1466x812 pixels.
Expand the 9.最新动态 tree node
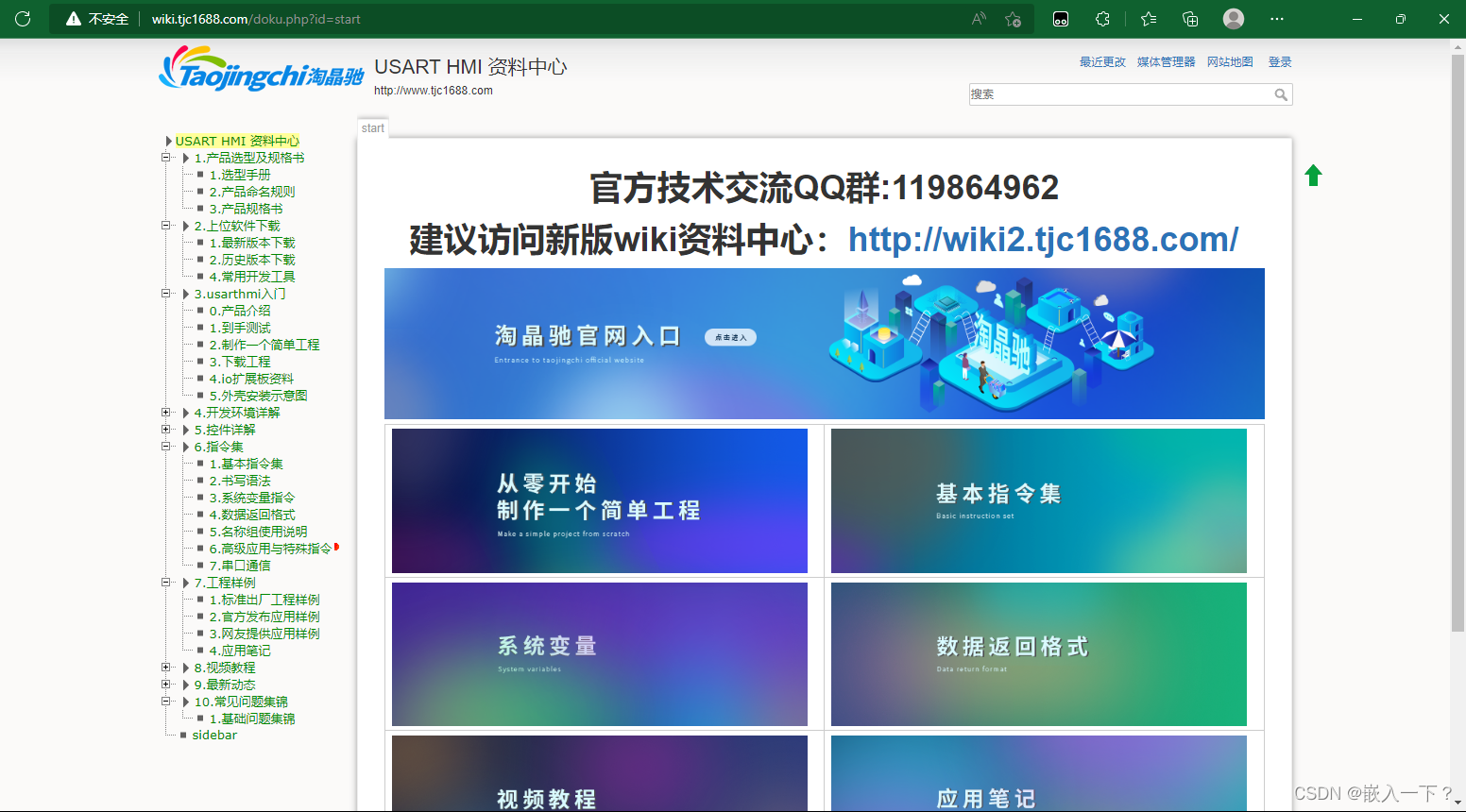pyautogui.click(x=165, y=685)
